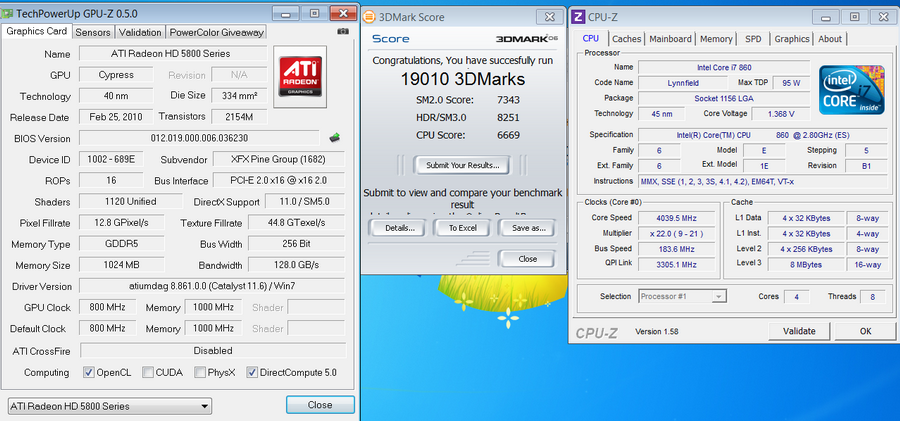Click the Bandwidth 128.0 GB/s field
This screenshot has height=421, width=900.
296,265
